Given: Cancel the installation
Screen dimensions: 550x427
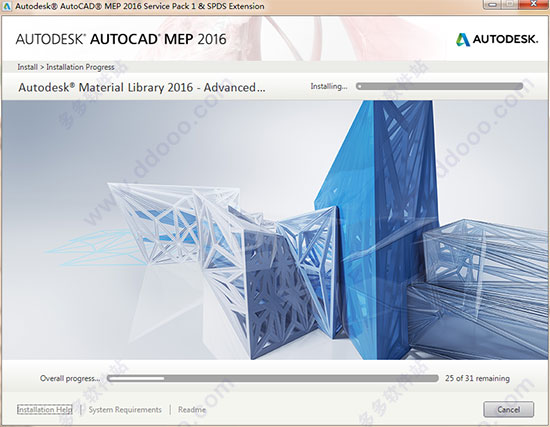Looking at the screenshot, I should point(509,409).
